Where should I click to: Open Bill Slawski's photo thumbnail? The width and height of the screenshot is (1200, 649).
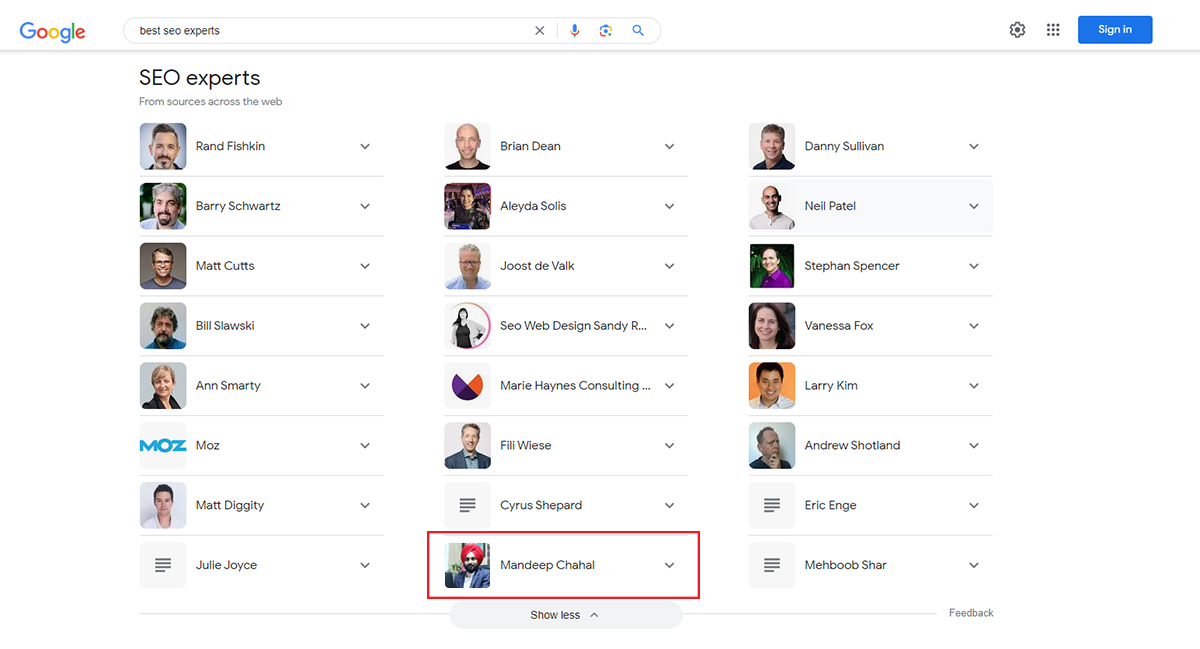(x=163, y=326)
